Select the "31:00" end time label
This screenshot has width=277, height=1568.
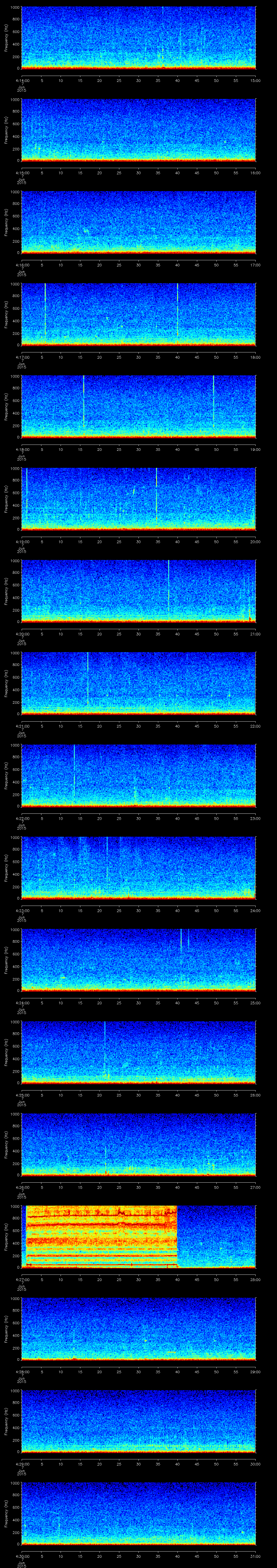[x=255, y=1556]
